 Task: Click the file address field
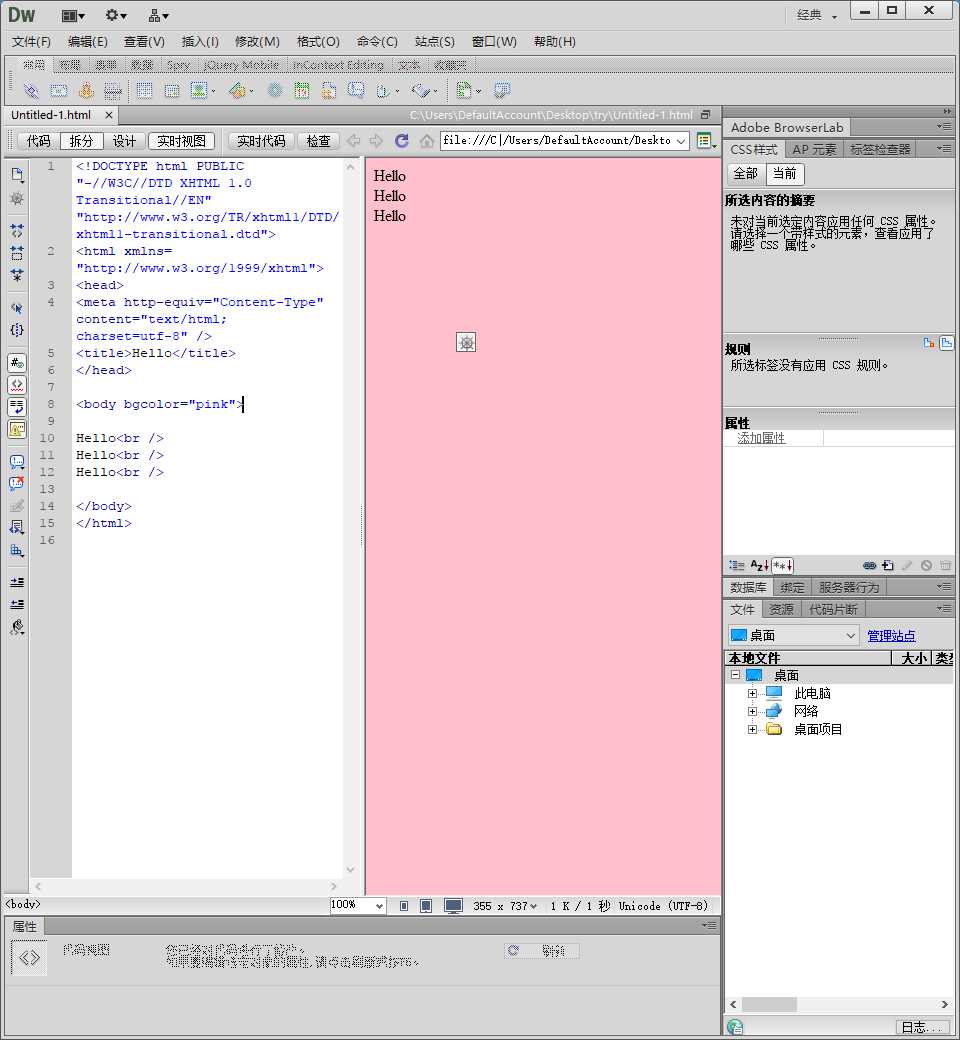pyautogui.click(x=565, y=141)
